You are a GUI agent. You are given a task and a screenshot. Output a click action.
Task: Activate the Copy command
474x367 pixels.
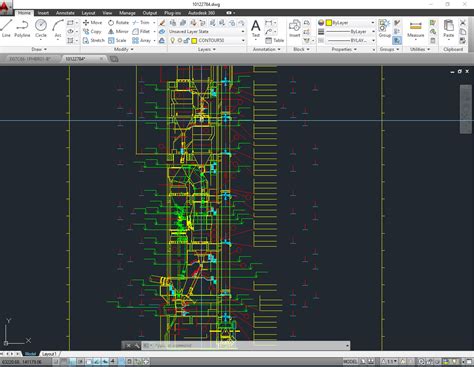[92, 31]
